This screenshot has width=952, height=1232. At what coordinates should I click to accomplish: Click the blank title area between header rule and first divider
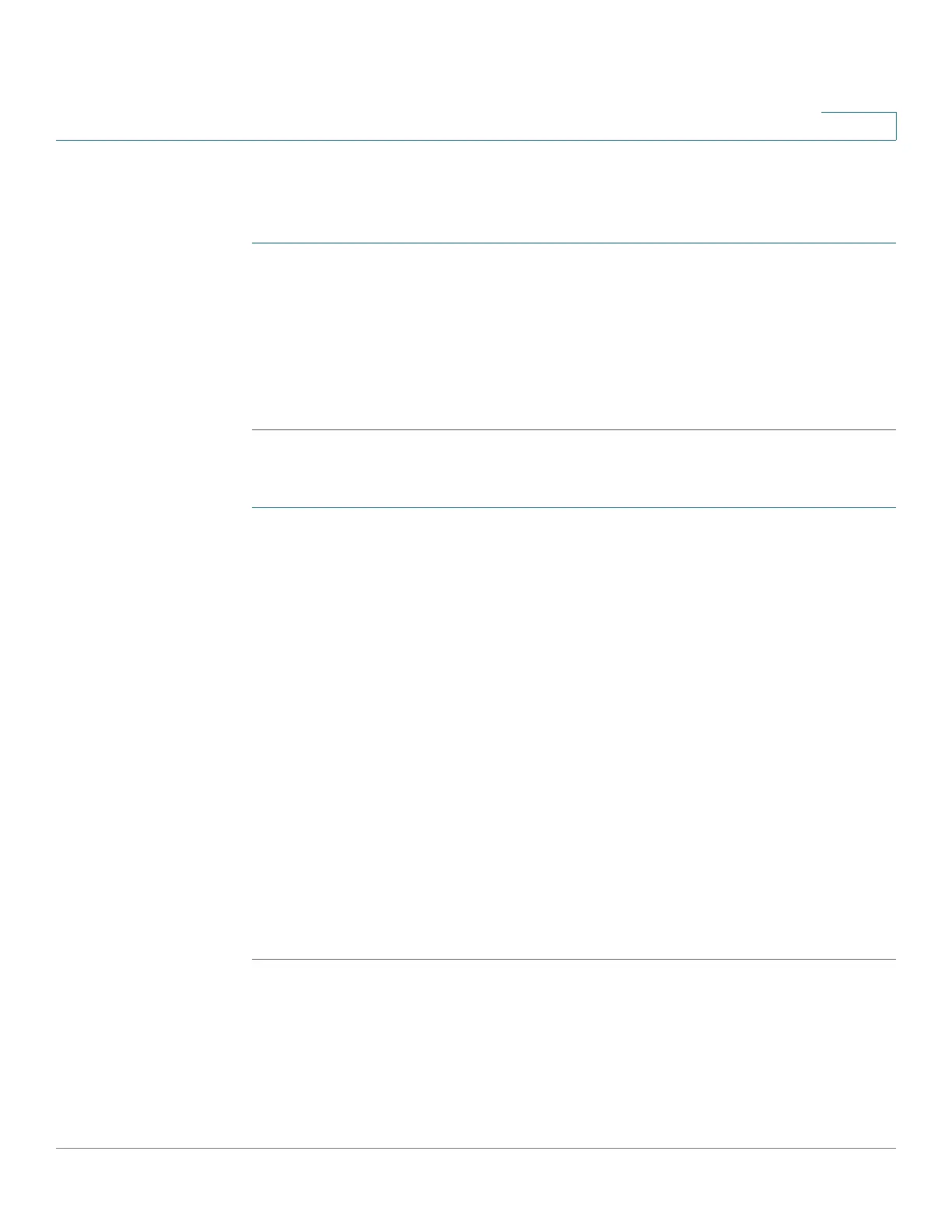(574, 192)
